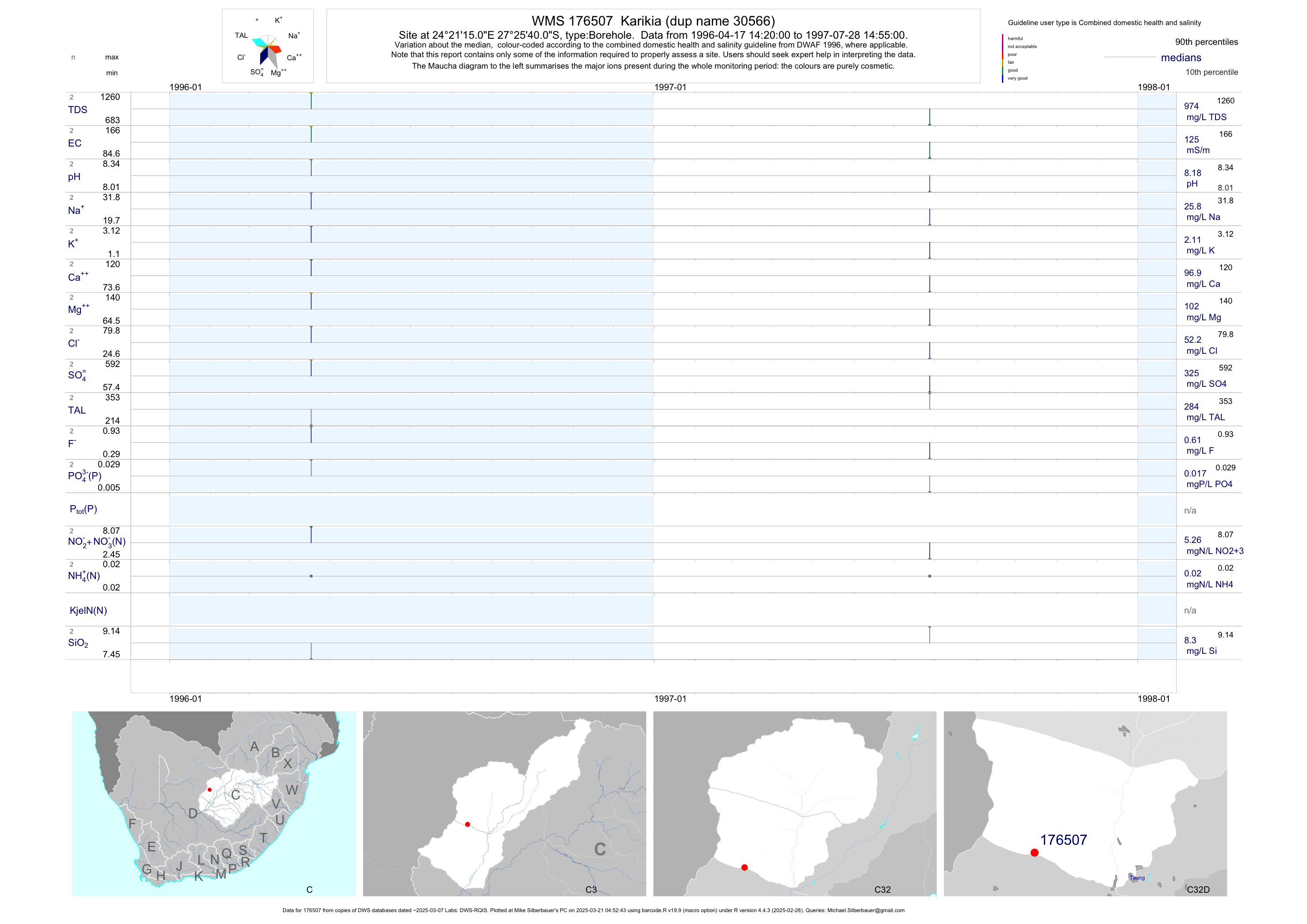Screen dimensions: 1307x924
Task: Click the 1998-01 label on bottom time axis
Action: coord(1153,699)
